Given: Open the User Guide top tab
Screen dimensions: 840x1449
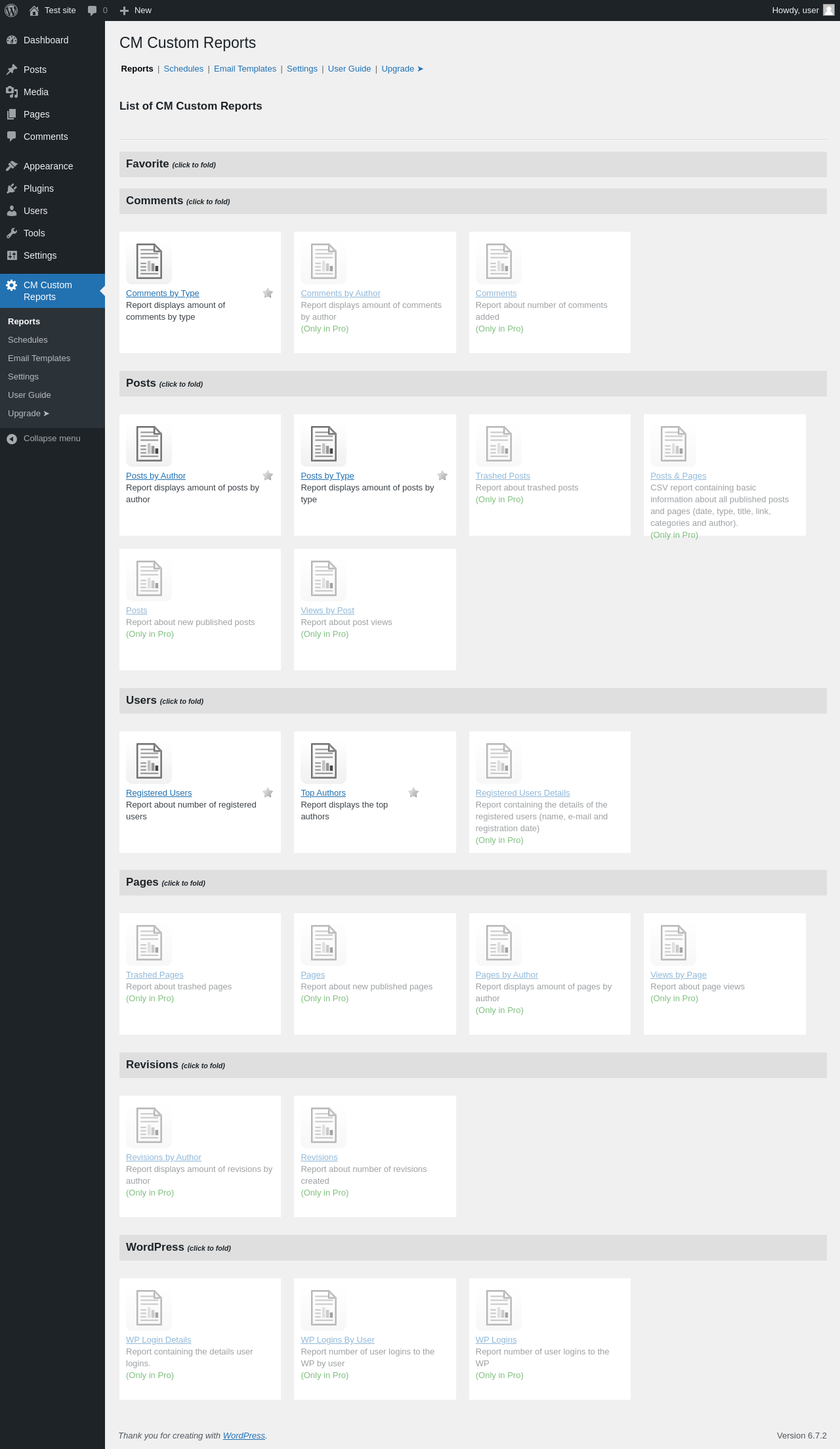Looking at the screenshot, I should pos(349,69).
